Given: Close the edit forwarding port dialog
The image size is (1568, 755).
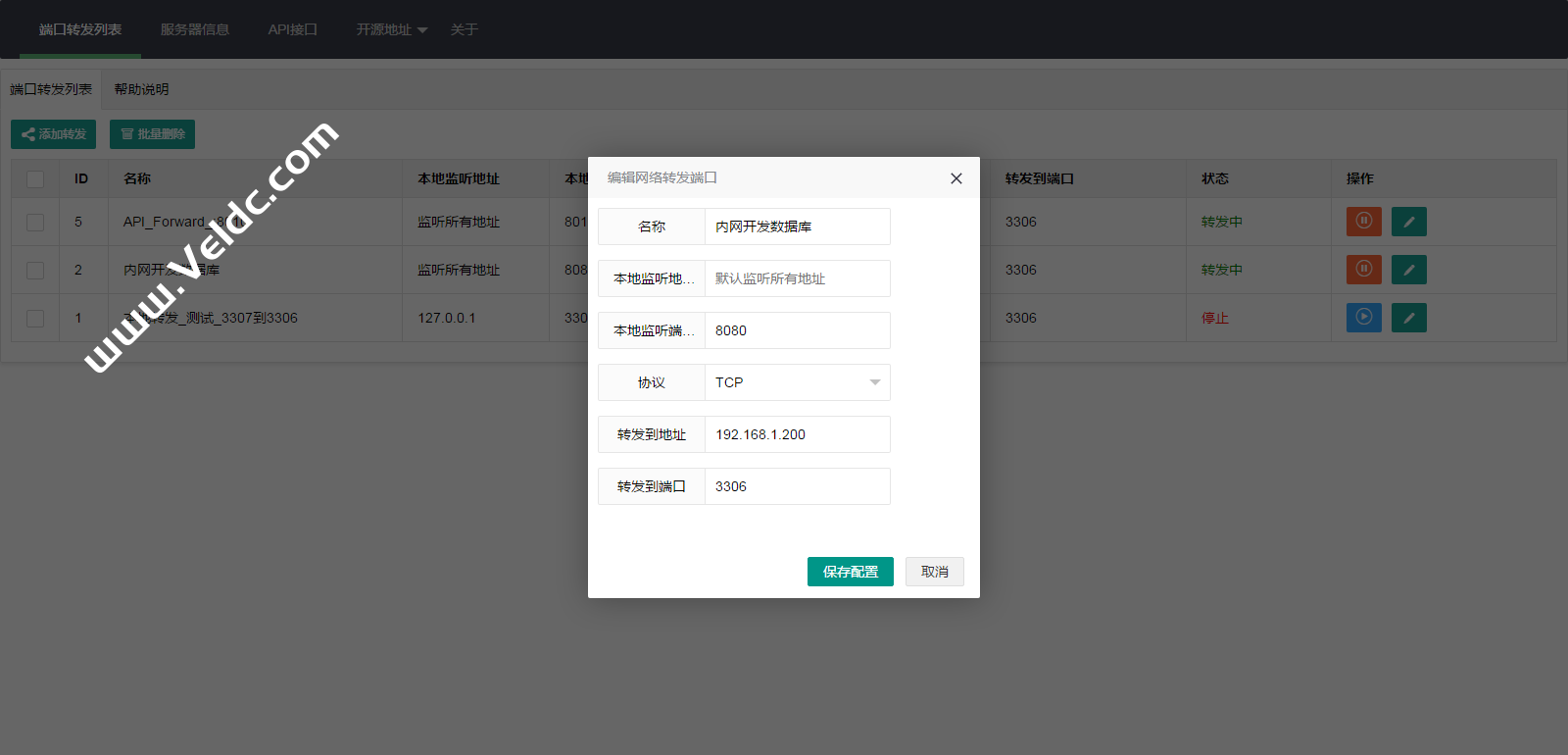Looking at the screenshot, I should (955, 178).
